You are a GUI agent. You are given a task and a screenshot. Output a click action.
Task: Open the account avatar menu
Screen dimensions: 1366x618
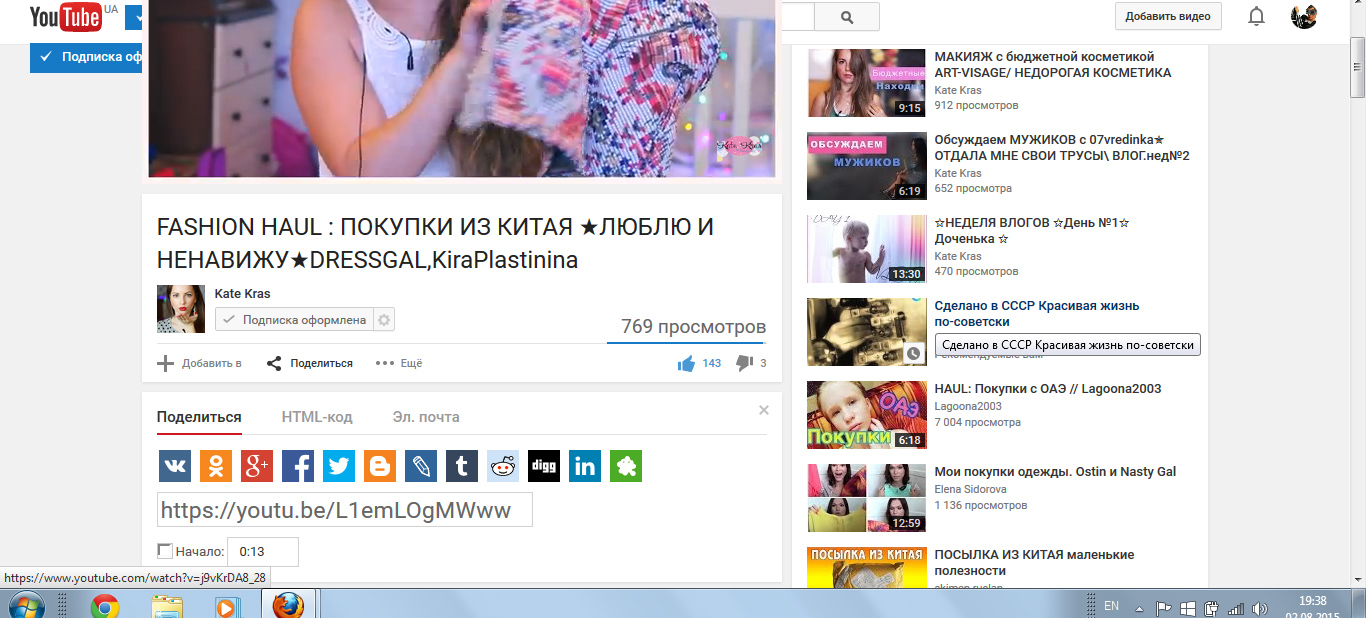[1304, 16]
